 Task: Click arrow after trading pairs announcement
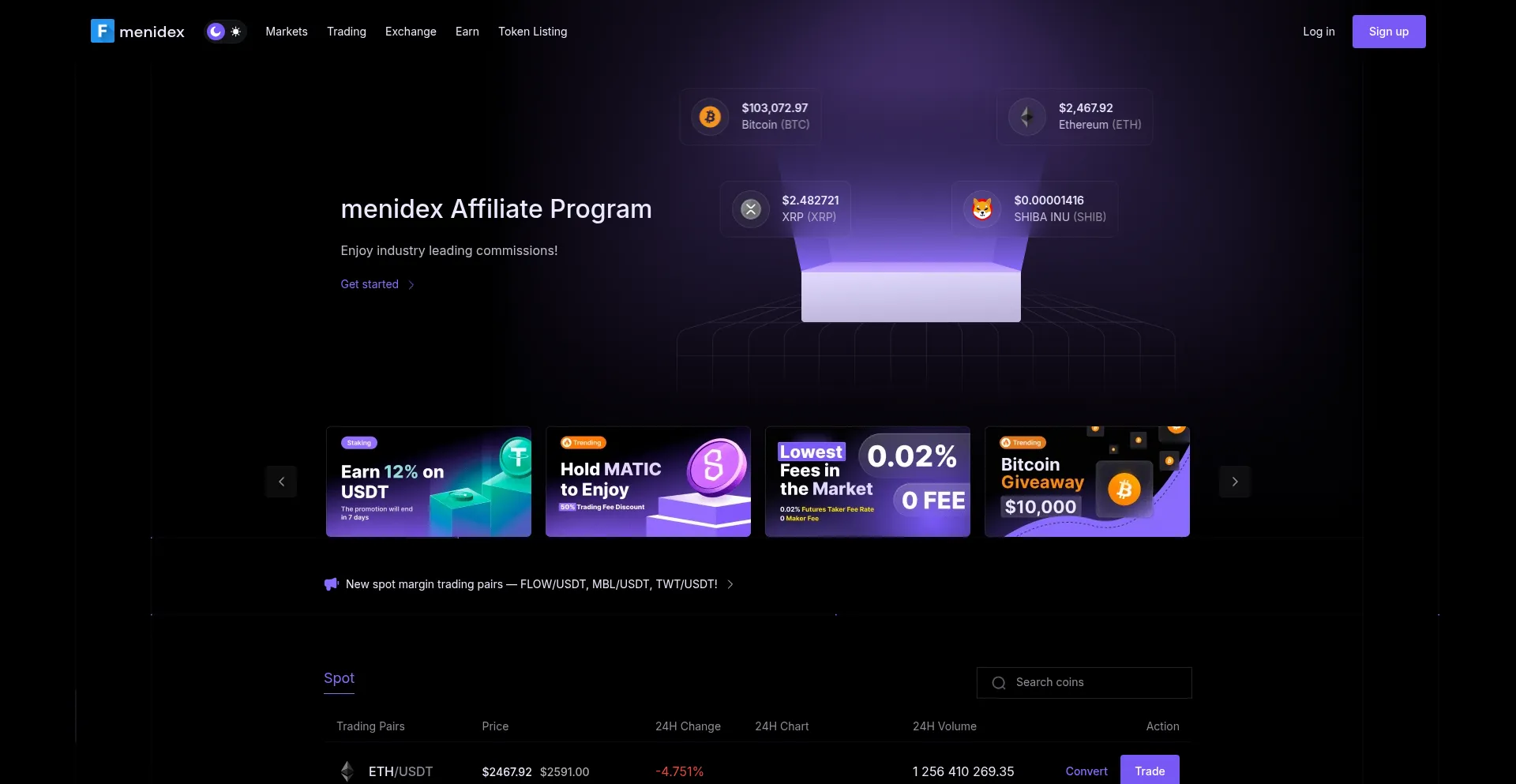pos(730,584)
